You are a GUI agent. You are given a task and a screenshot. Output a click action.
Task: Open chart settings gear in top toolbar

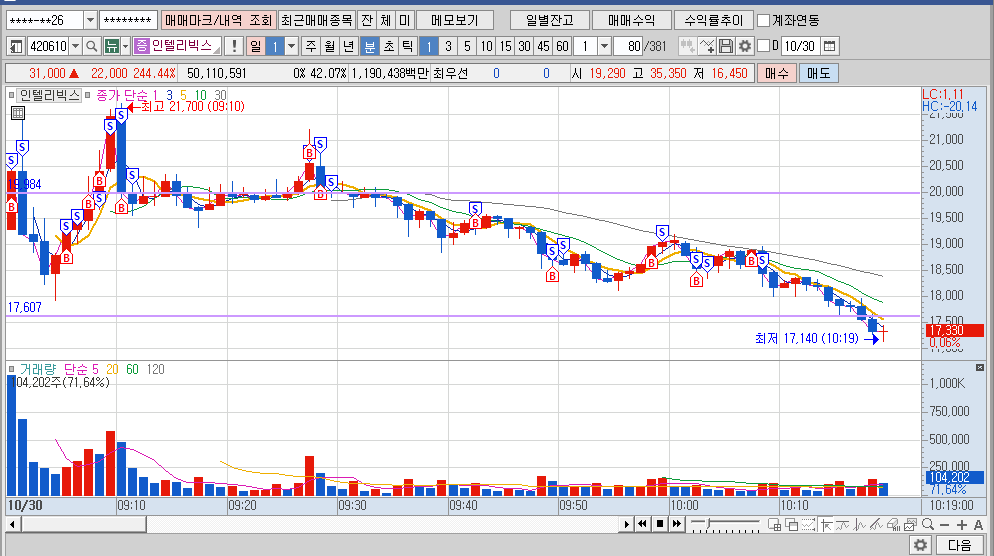pos(745,46)
